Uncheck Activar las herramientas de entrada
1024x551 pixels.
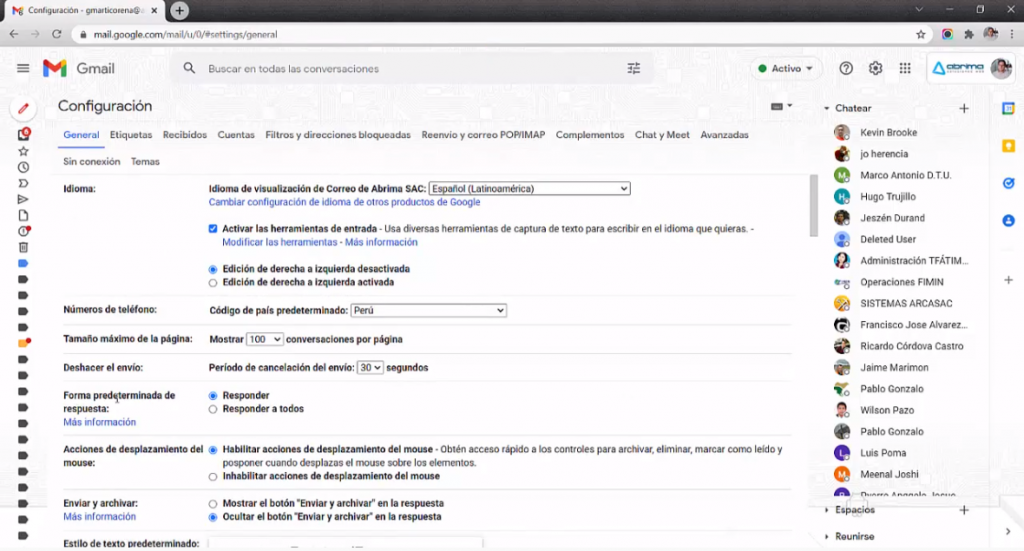coord(213,228)
